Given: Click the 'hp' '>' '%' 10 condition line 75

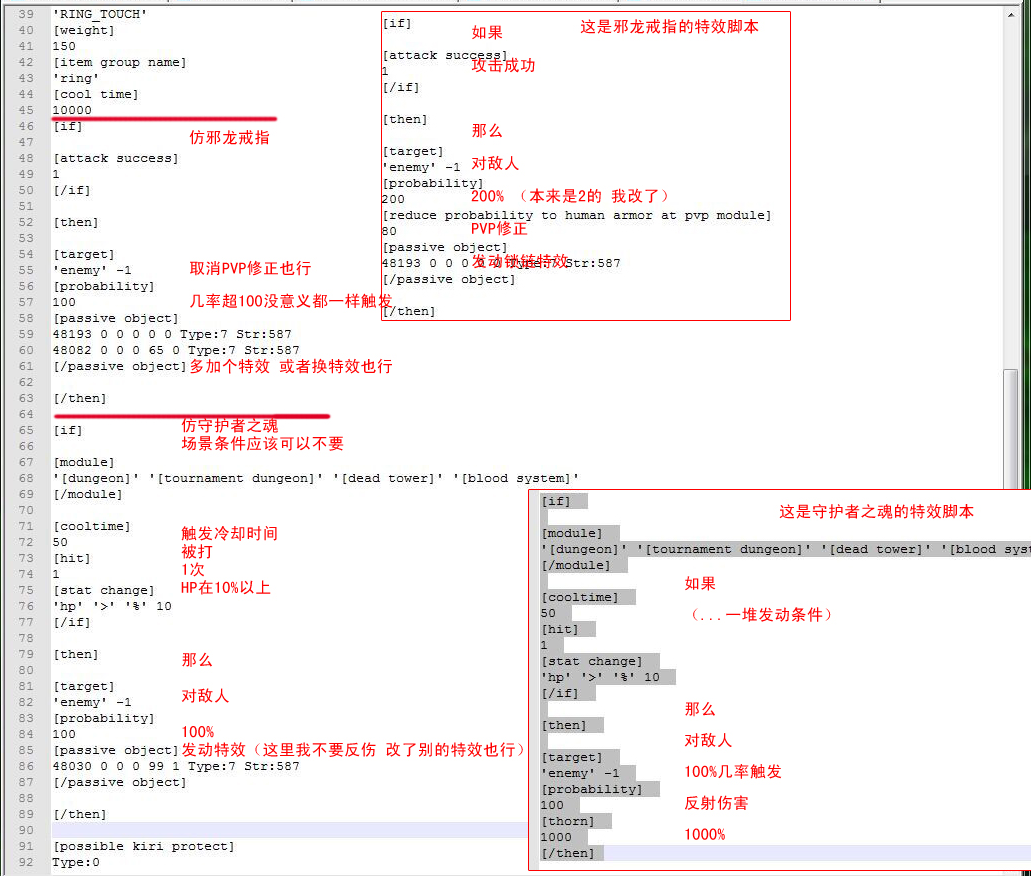Looking at the screenshot, I should coord(111,606).
